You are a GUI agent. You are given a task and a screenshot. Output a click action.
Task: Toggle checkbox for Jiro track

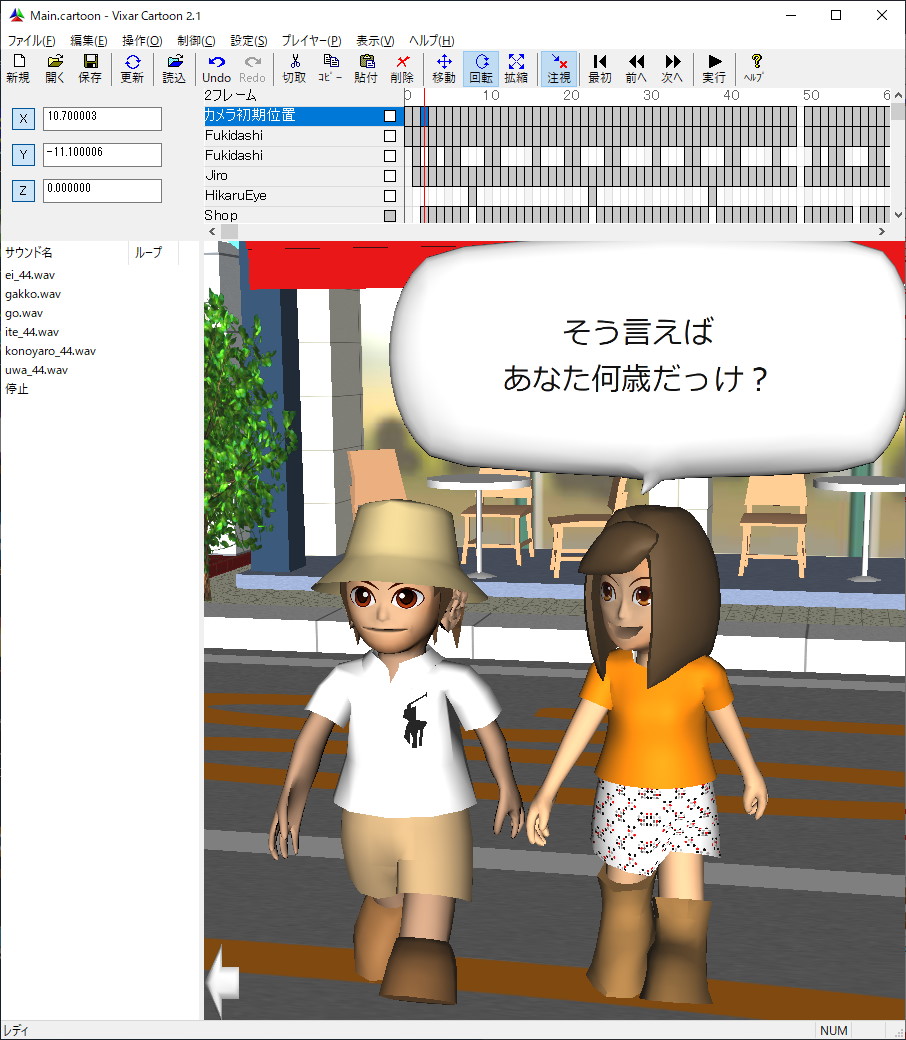tap(390, 176)
